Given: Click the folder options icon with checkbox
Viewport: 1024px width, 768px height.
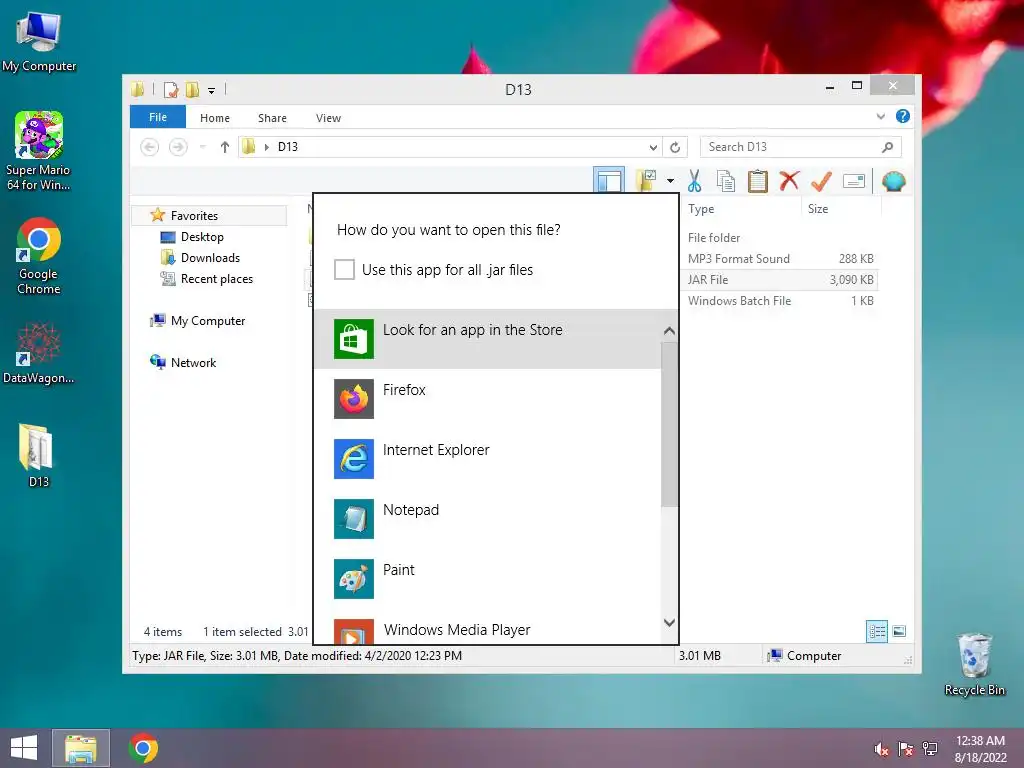Looking at the screenshot, I should [647, 180].
